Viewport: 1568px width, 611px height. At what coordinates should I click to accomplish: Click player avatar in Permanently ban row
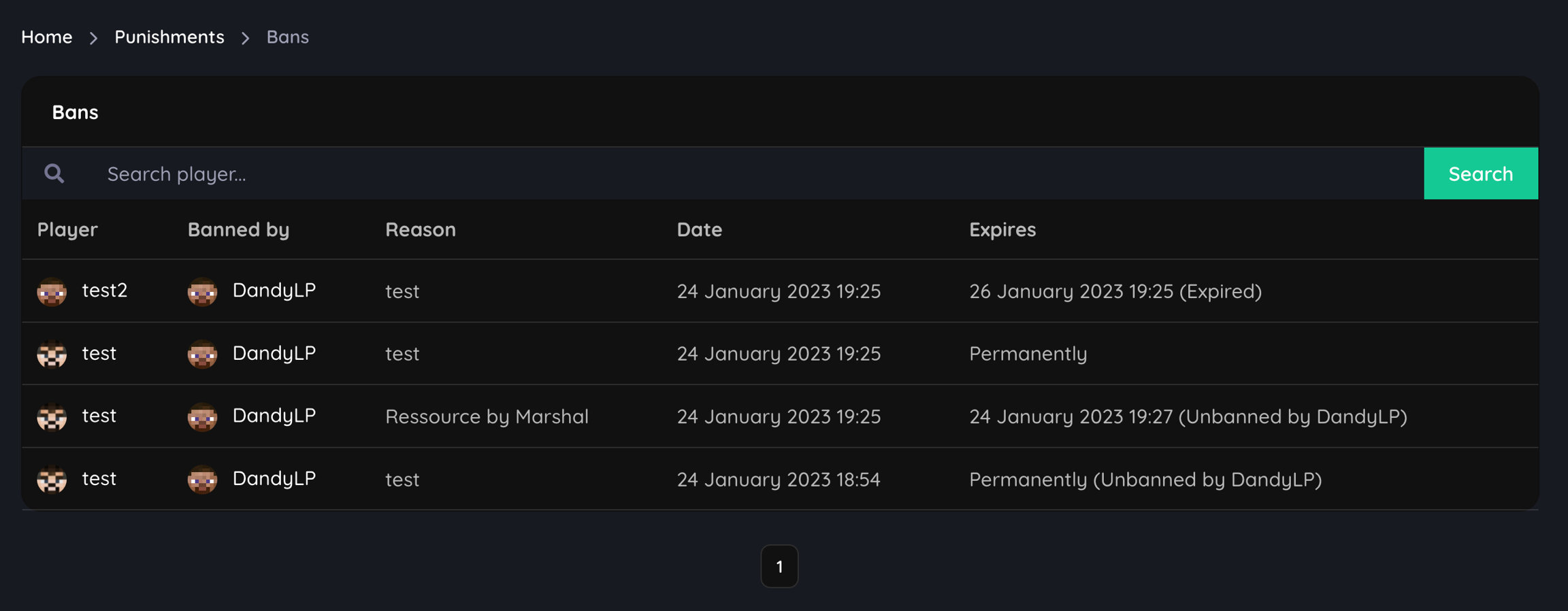point(52,354)
